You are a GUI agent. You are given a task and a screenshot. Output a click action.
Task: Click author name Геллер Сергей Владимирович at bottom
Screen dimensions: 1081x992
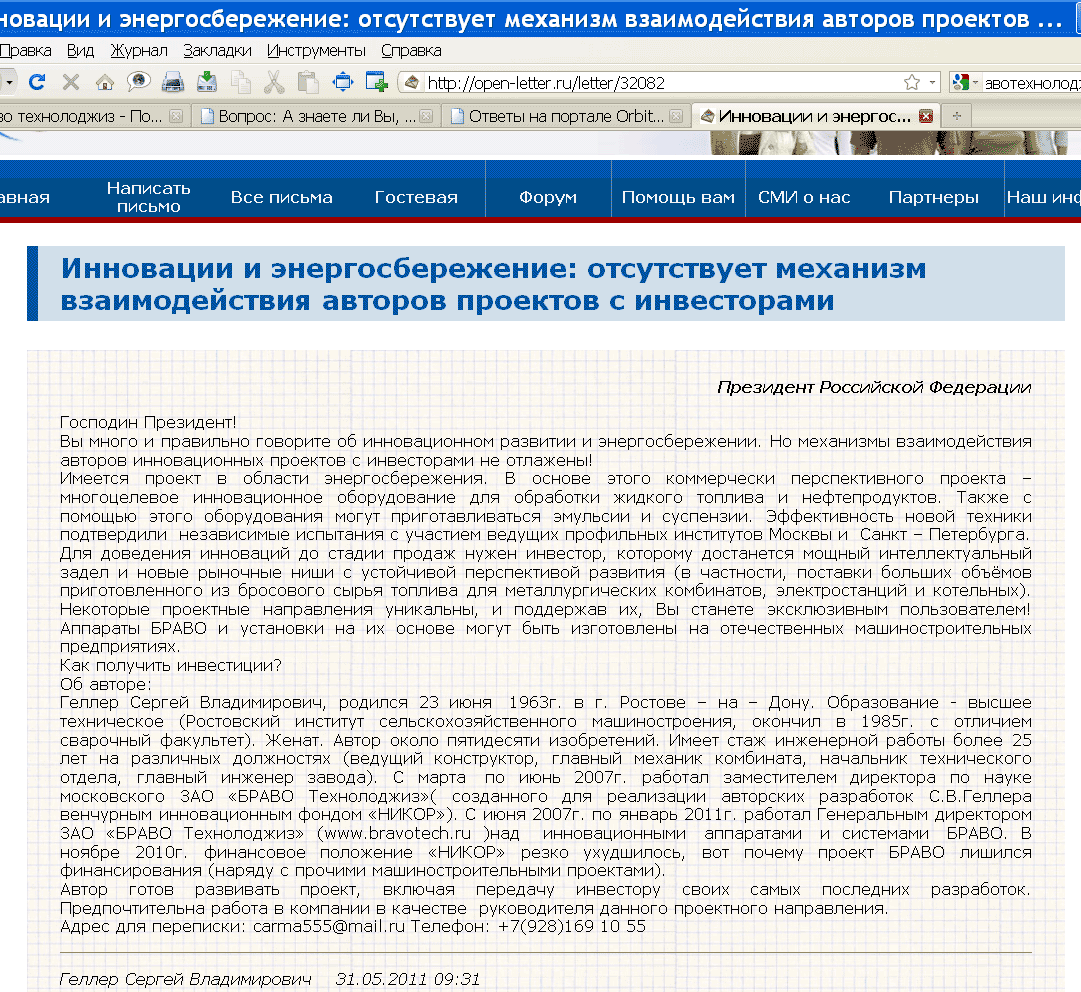coord(185,979)
